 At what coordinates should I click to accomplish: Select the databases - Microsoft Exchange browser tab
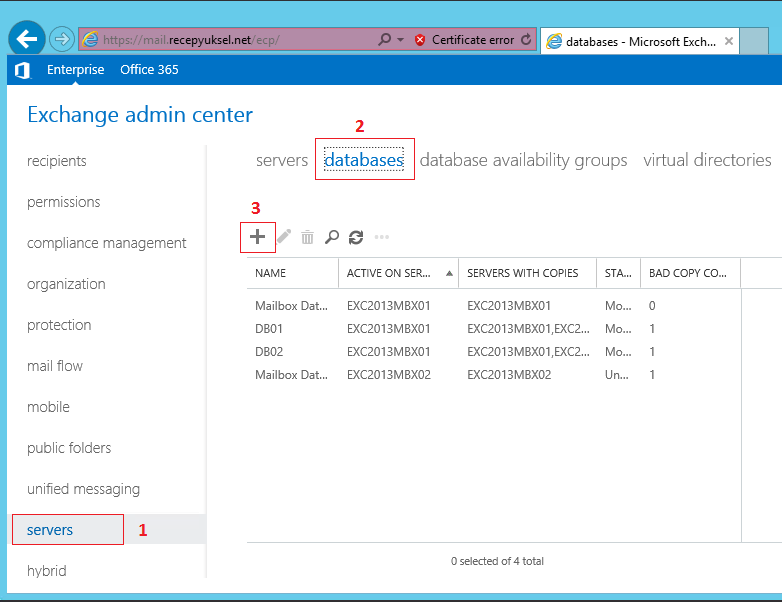point(639,41)
